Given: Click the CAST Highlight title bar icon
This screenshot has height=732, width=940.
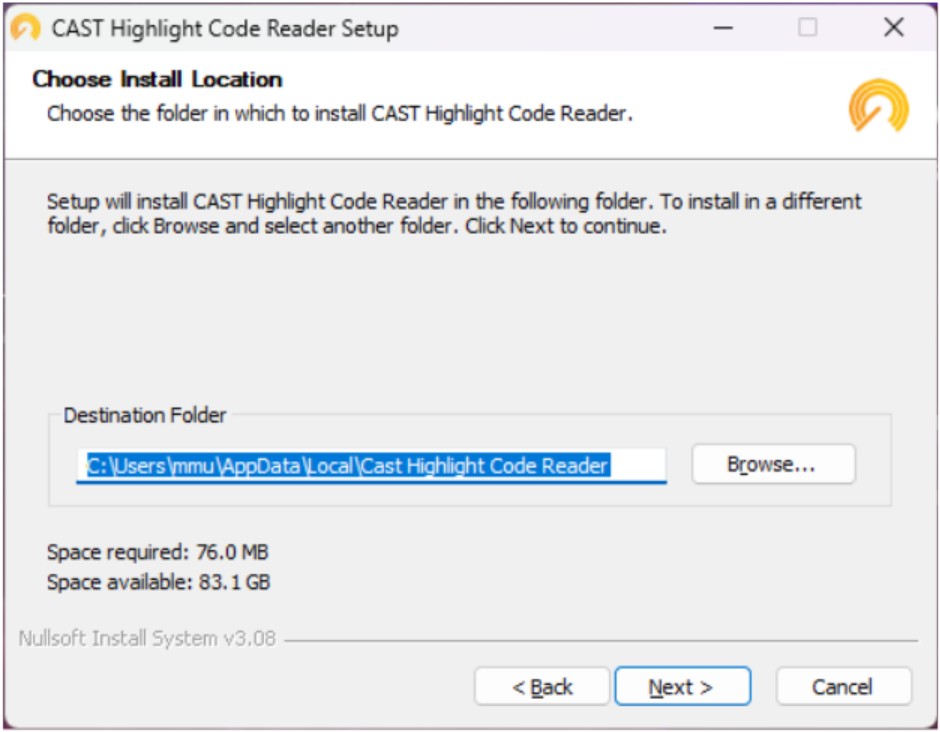Looking at the screenshot, I should pos(26,28).
